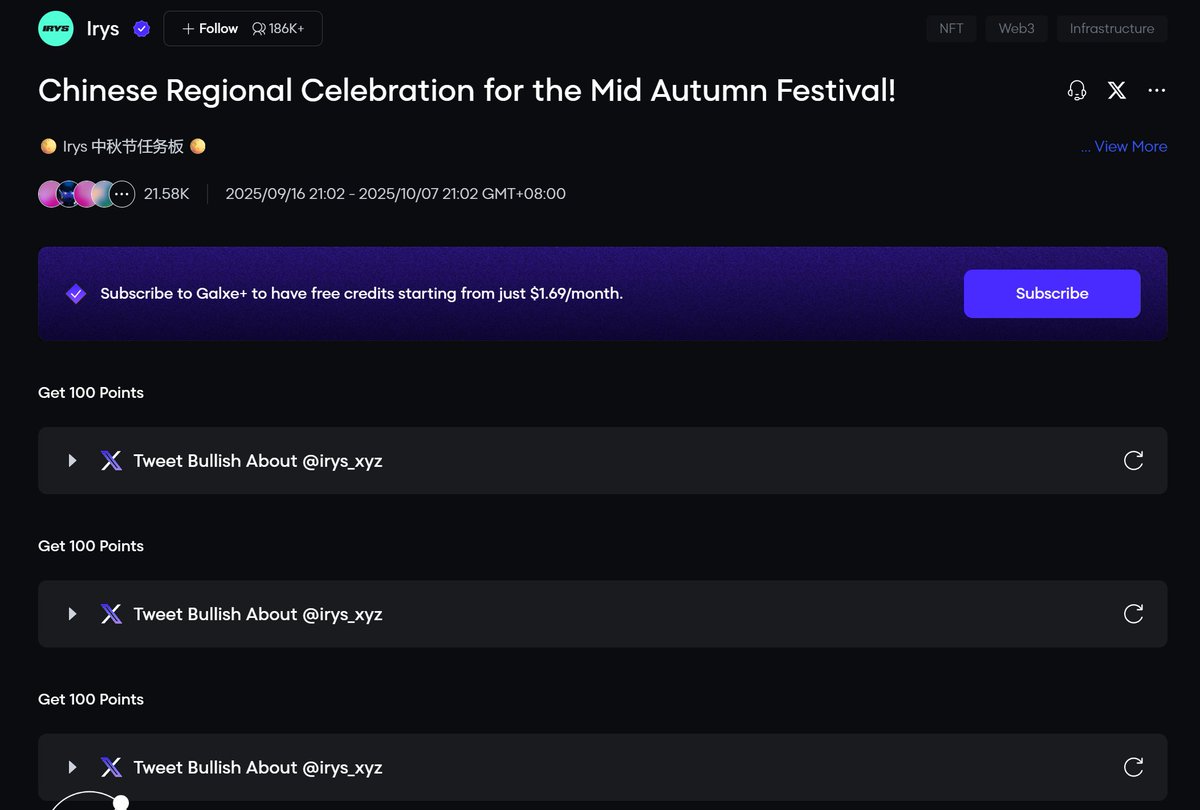Refresh the second Tweet Bullish task

[x=1133, y=614]
